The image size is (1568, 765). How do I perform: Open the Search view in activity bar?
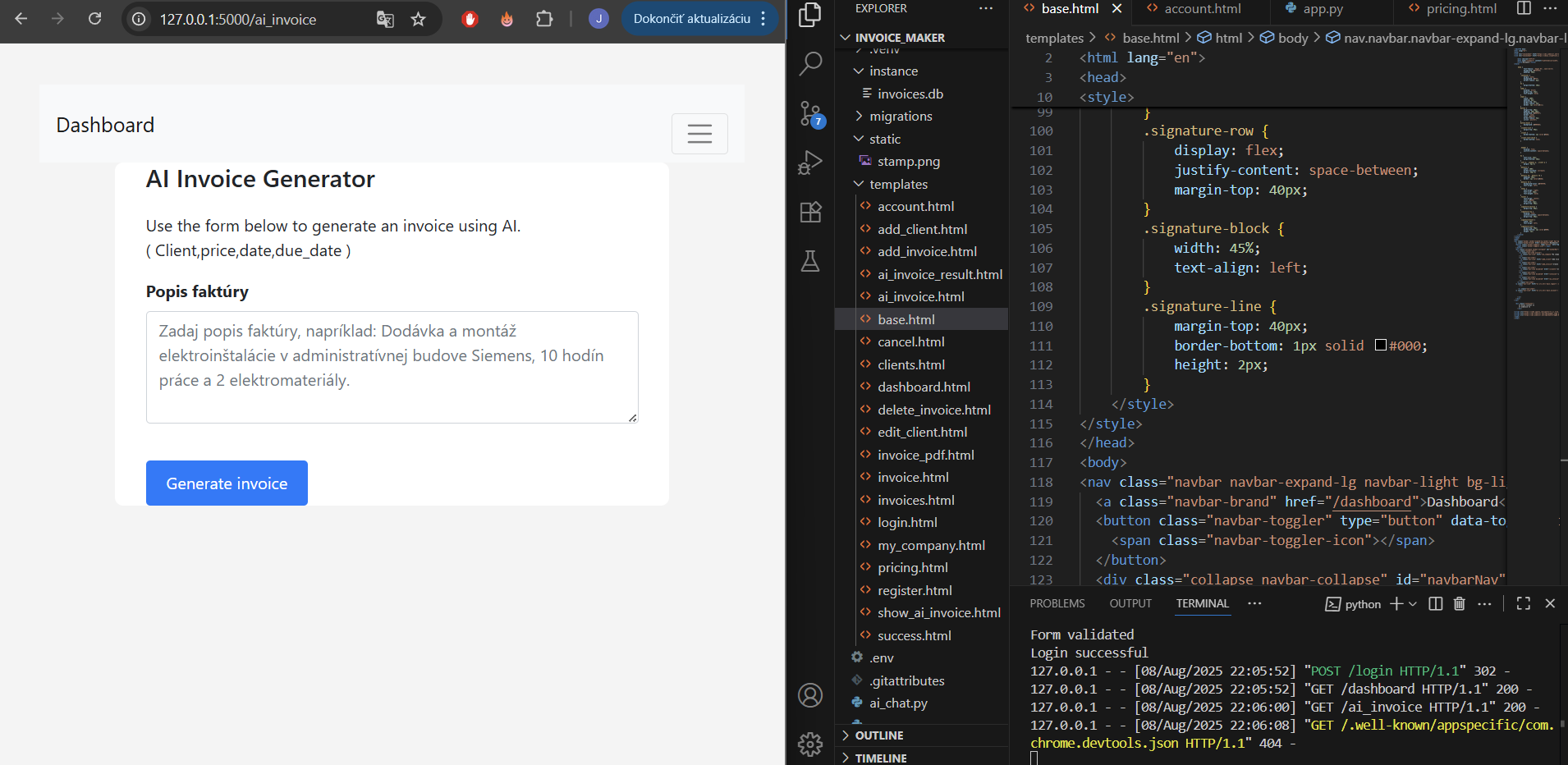pyautogui.click(x=810, y=63)
